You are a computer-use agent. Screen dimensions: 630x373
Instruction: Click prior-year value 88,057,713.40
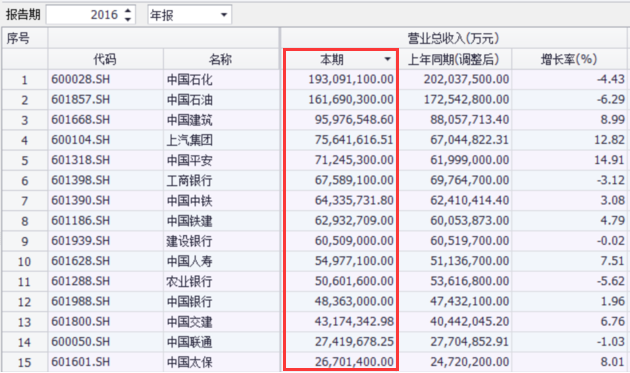click(470, 119)
